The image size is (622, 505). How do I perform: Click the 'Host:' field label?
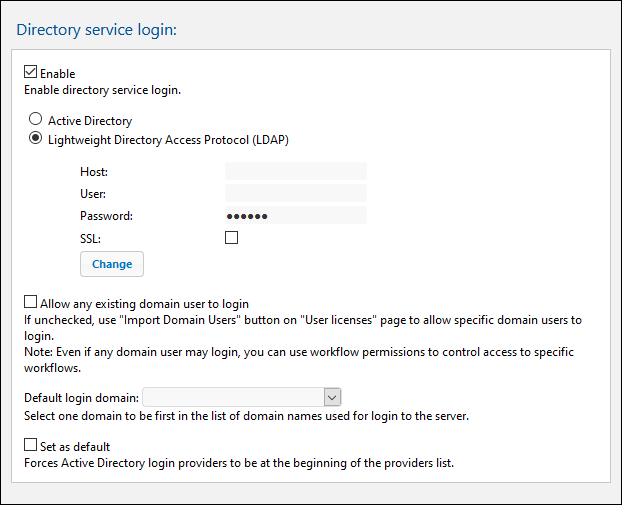(x=94, y=172)
